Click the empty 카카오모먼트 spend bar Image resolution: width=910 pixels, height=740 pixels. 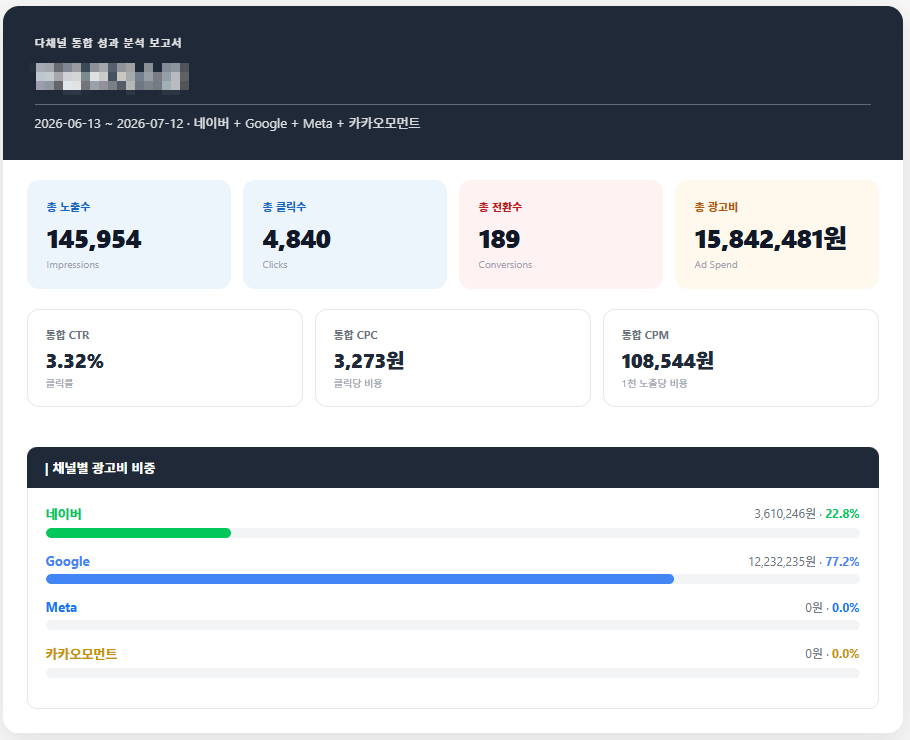(x=453, y=673)
